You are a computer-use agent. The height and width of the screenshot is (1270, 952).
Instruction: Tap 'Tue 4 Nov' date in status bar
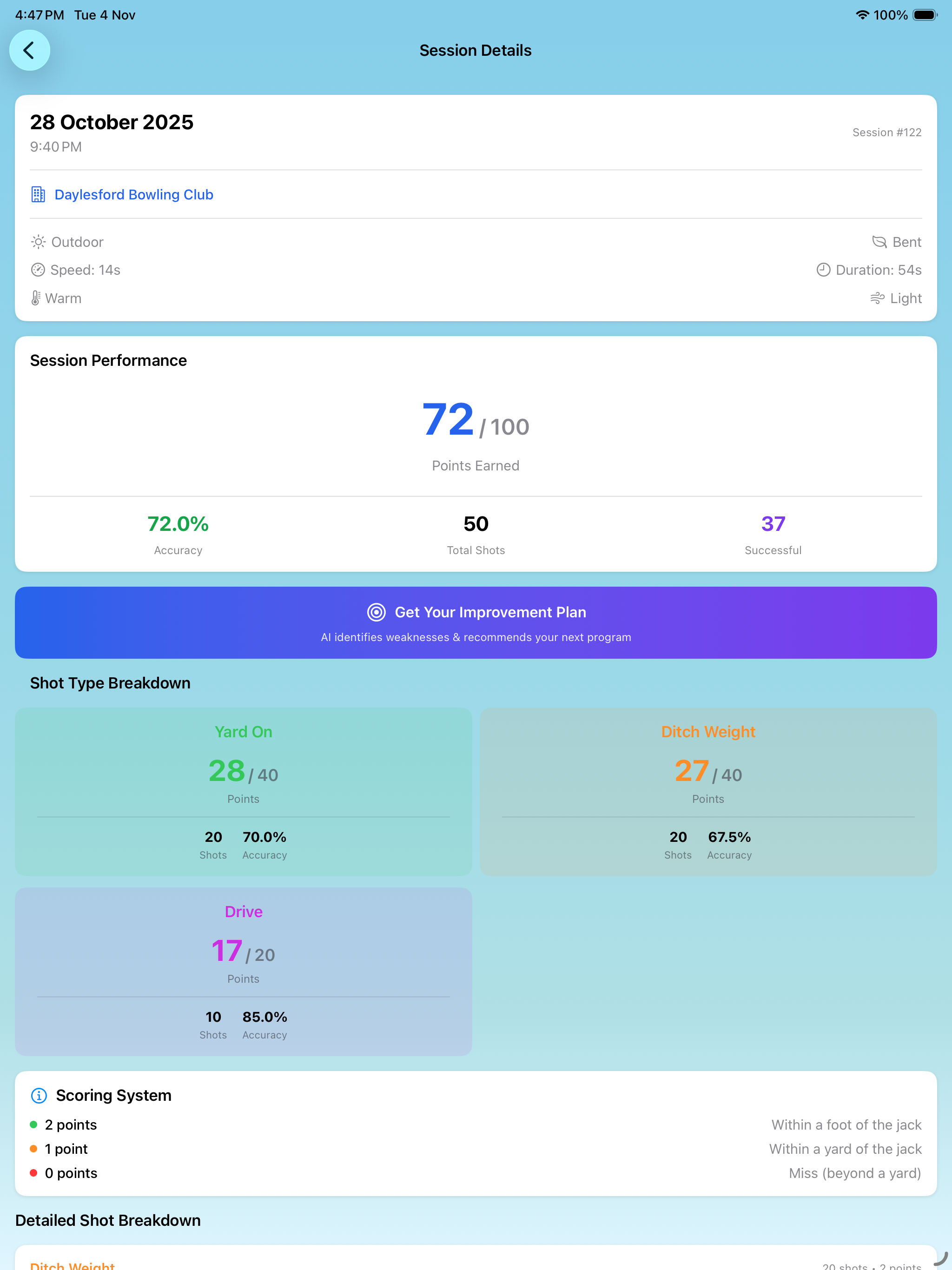pyautogui.click(x=105, y=15)
